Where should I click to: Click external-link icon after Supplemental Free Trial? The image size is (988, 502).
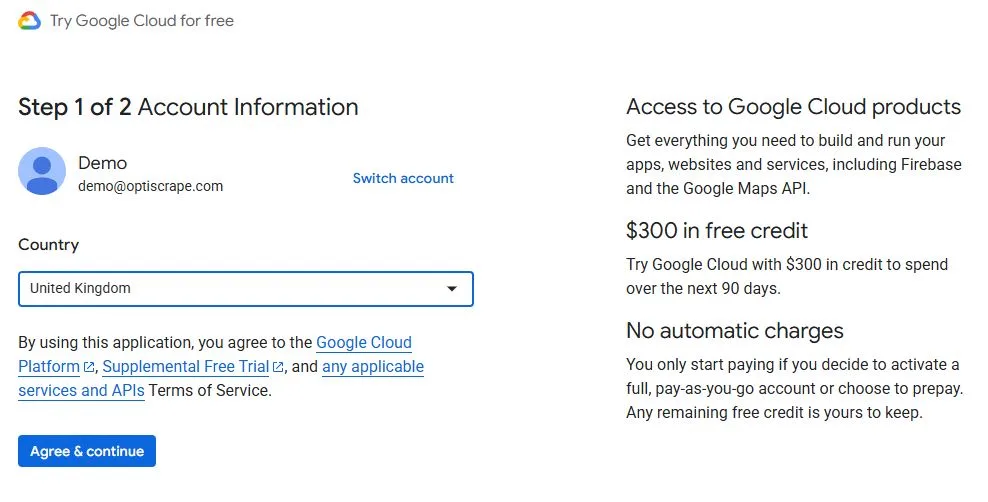[x=278, y=367]
